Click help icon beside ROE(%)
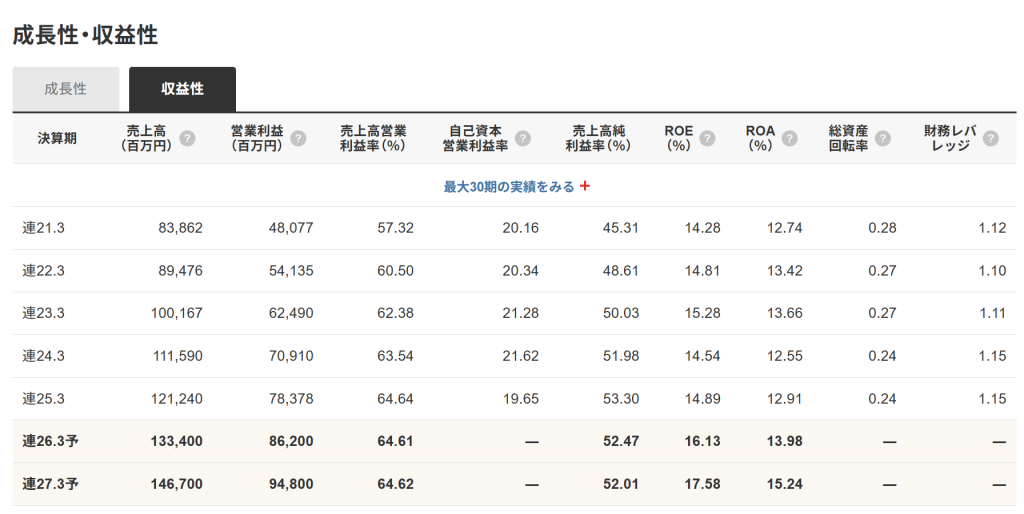The image size is (1024, 514). [x=707, y=138]
